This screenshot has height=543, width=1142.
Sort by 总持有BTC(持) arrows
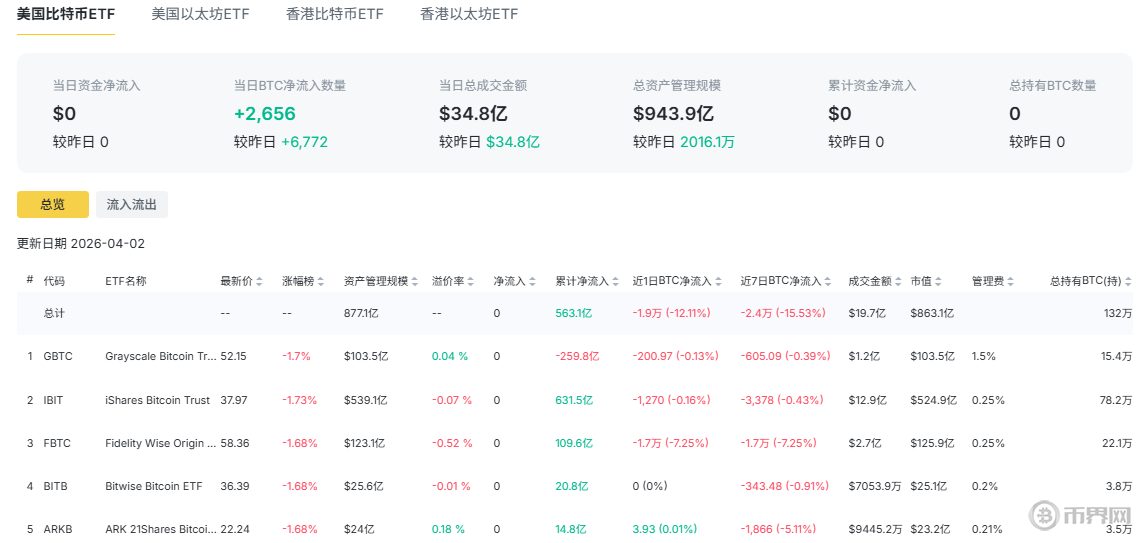pos(1128,282)
